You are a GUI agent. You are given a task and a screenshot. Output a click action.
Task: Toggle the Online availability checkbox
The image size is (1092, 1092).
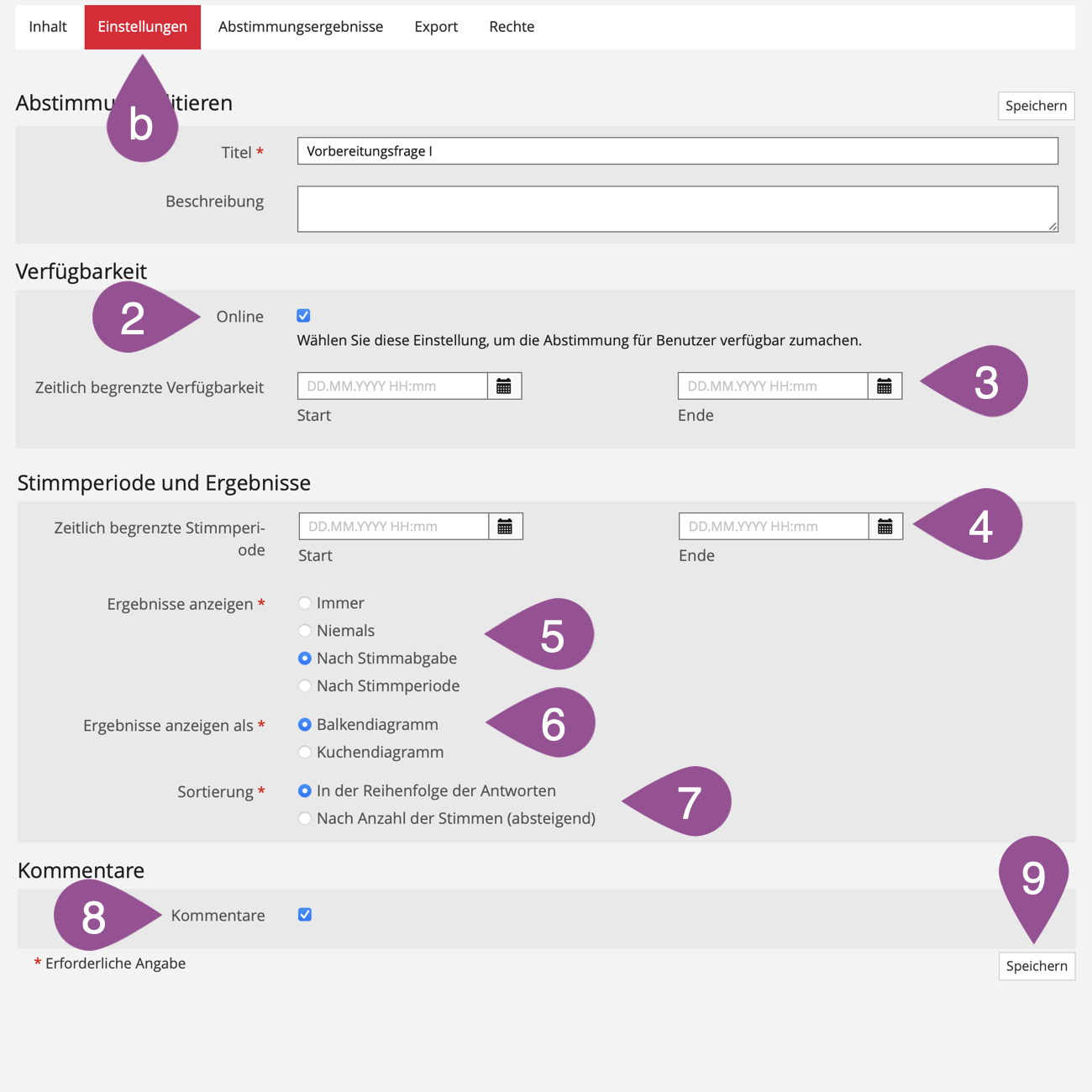[304, 316]
